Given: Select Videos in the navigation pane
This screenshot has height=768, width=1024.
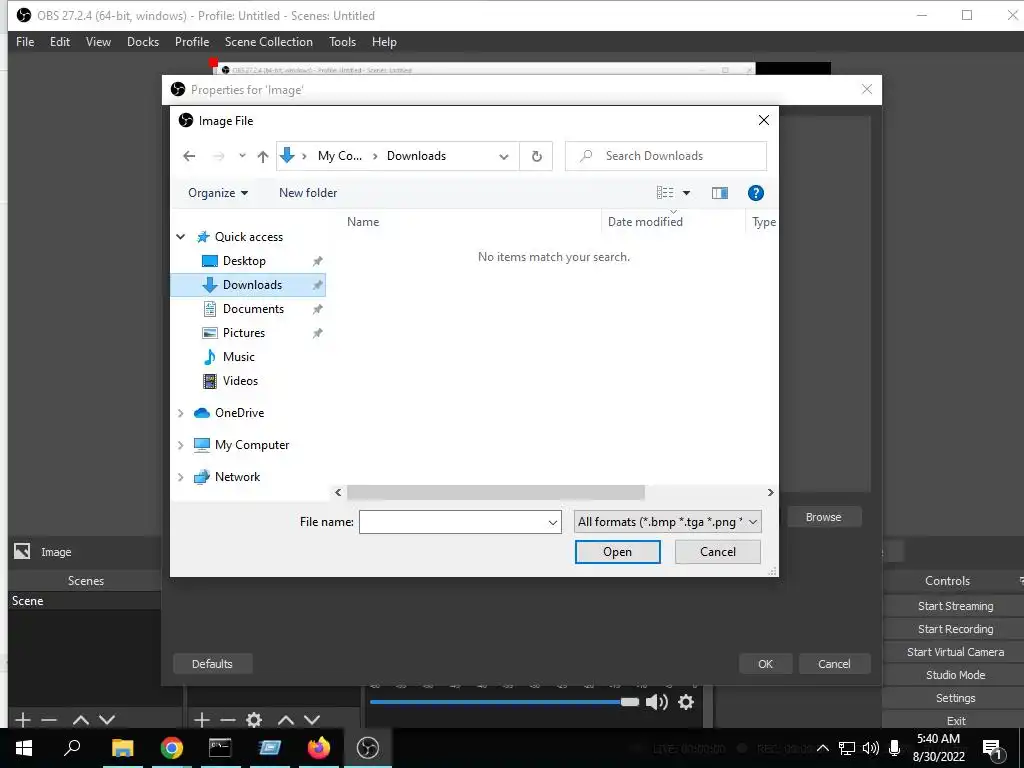Looking at the screenshot, I should [x=240, y=381].
